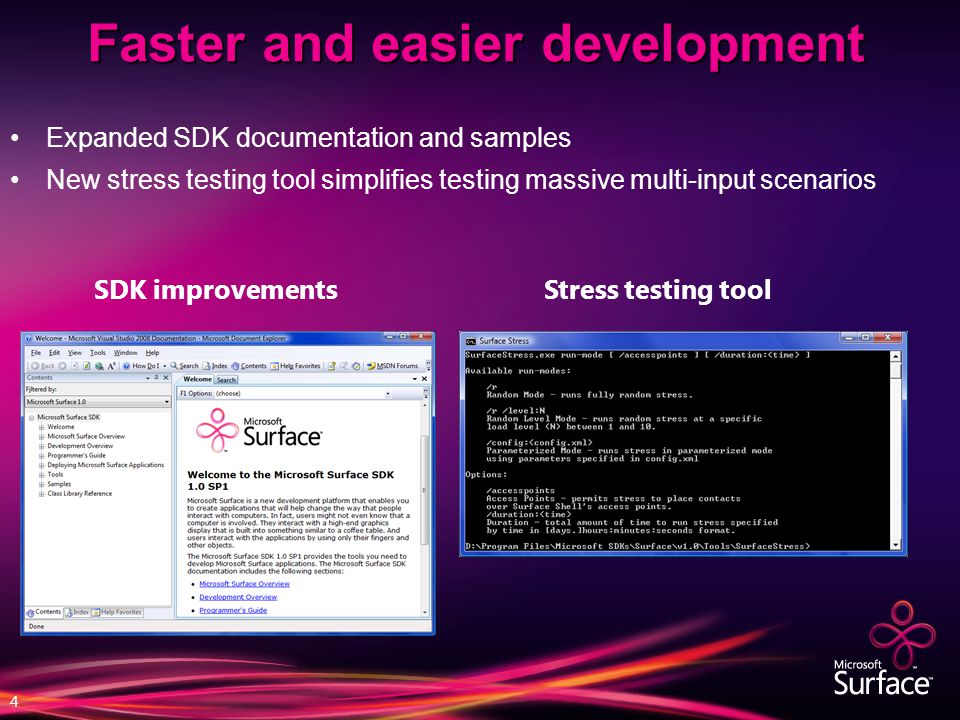This screenshot has height=720, width=960.
Task: Open the Contents panel position dropdown arrow
Action: pos(148,378)
